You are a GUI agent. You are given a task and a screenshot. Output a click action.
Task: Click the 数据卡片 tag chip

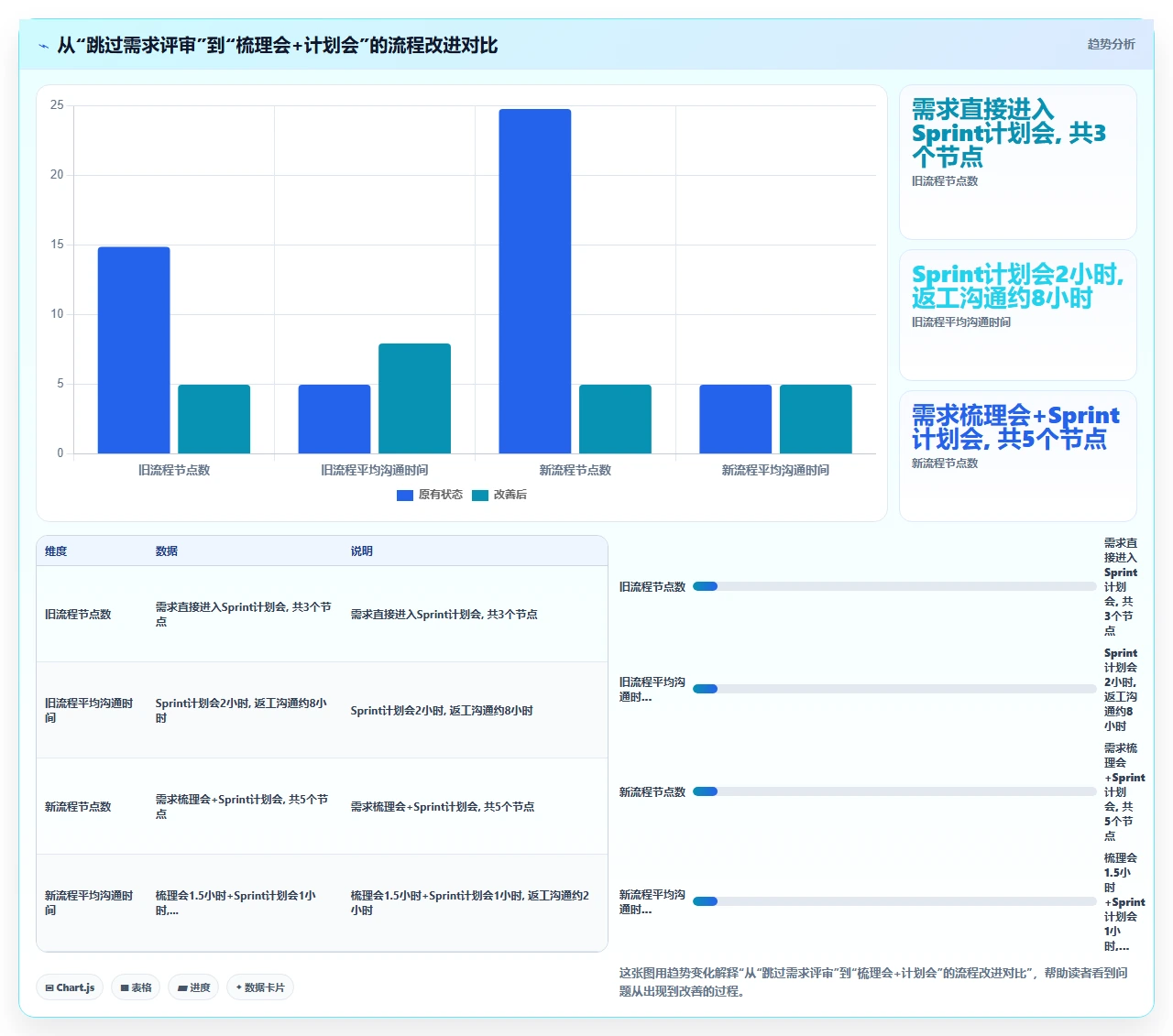pyautogui.click(x=260, y=987)
